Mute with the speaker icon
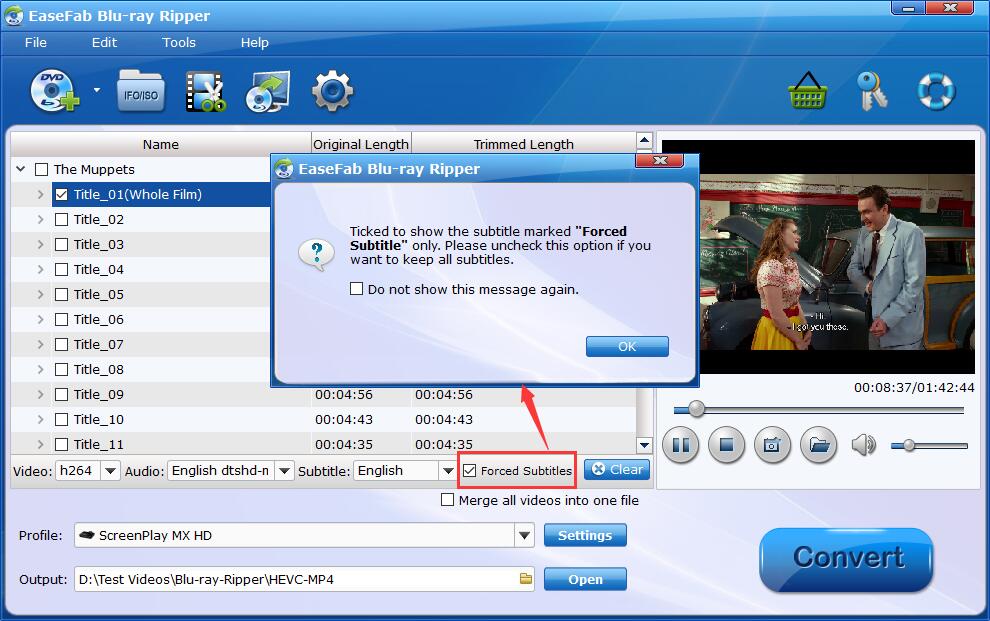This screenshot has width=990, height=621. 864,445
